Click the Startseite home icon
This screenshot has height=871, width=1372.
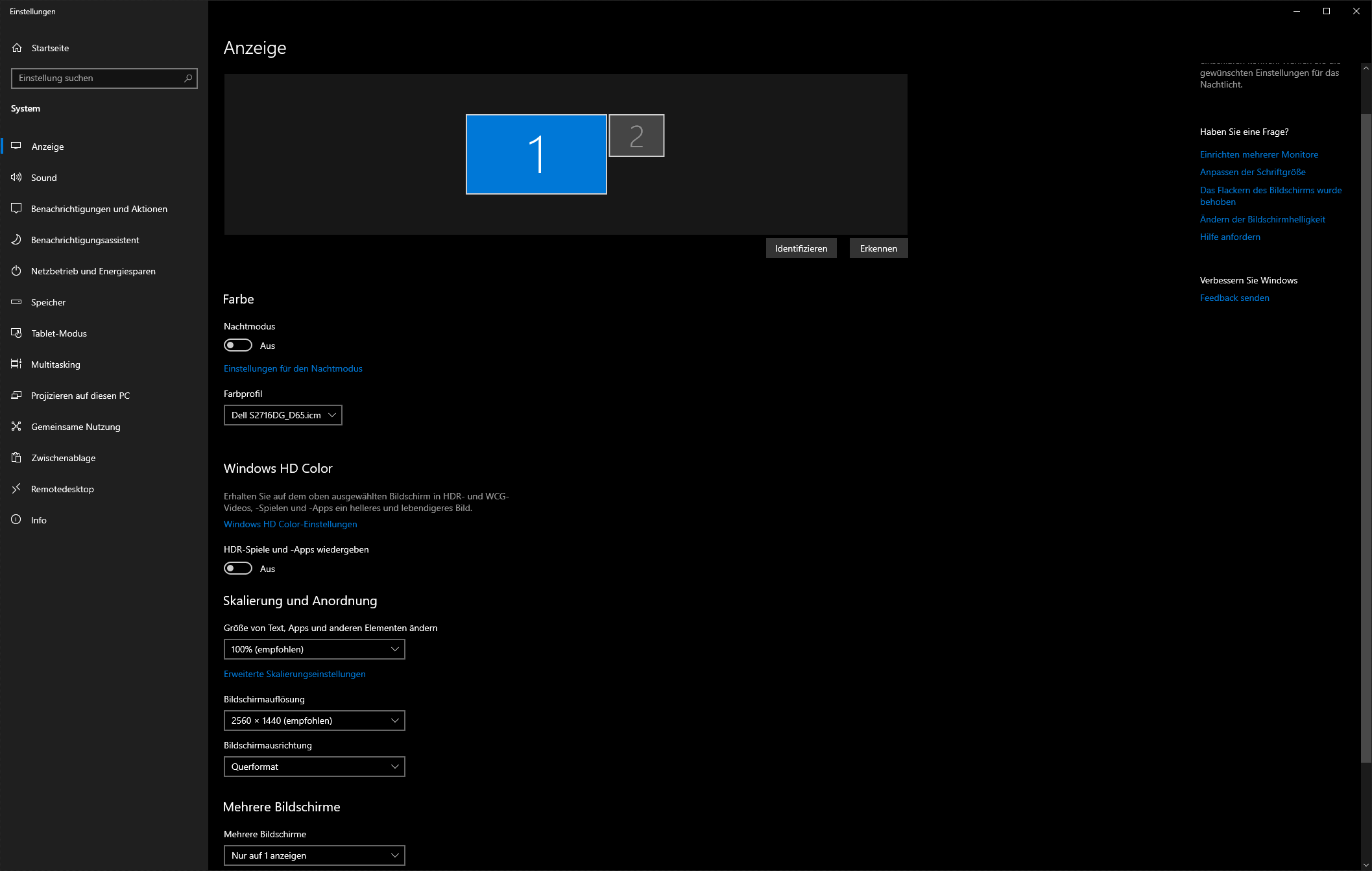(17, 48)
